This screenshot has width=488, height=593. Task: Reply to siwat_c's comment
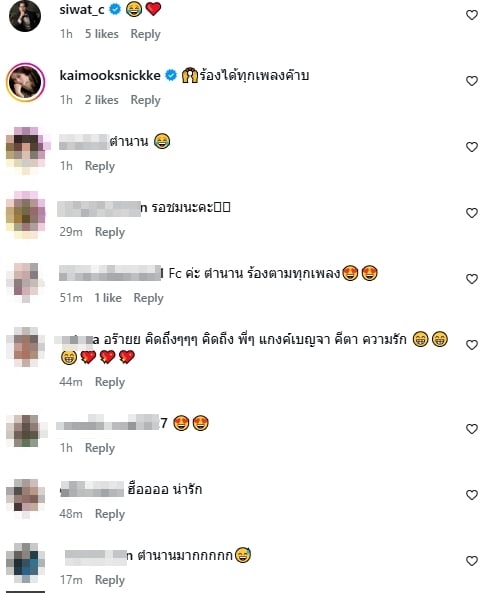pyautogui.click(x=145, y=34)
